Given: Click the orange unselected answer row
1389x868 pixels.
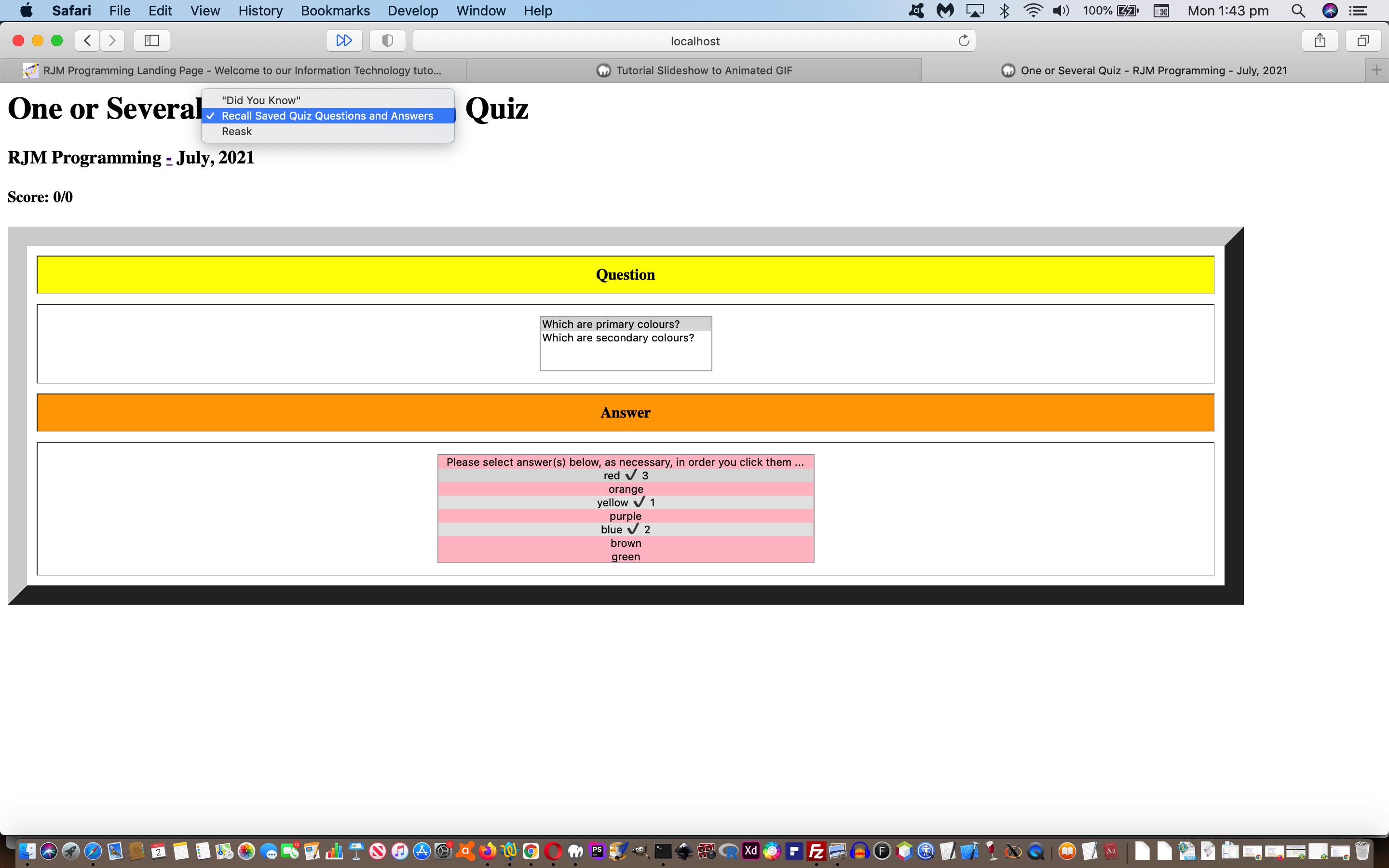Looking at the screenshot, I should click(625, 489).
